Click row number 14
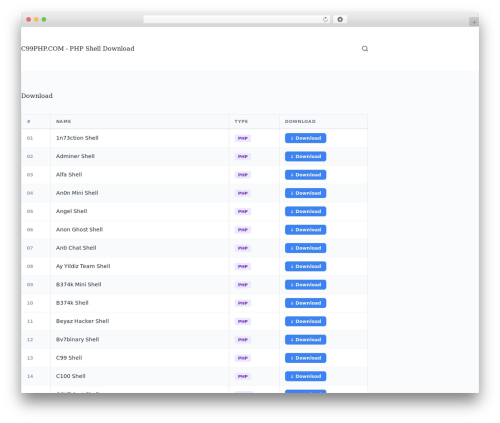 30,376
